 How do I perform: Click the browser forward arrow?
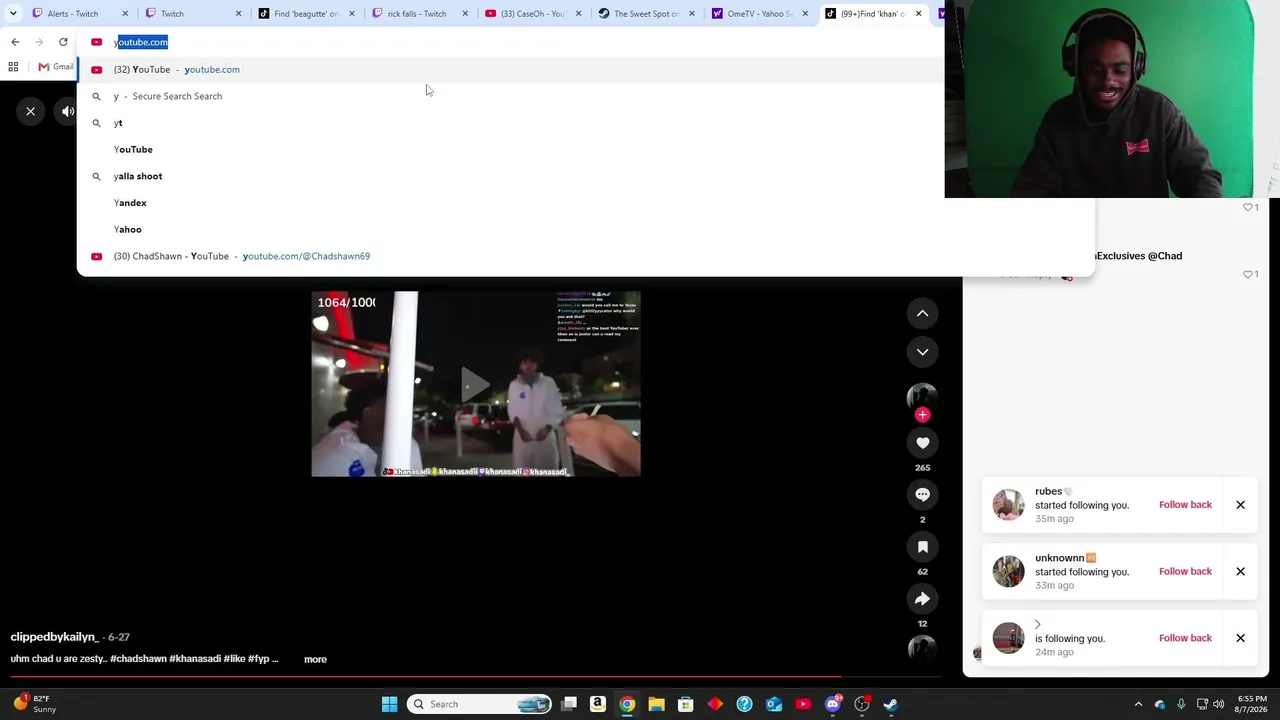click(x=39, y=42)
